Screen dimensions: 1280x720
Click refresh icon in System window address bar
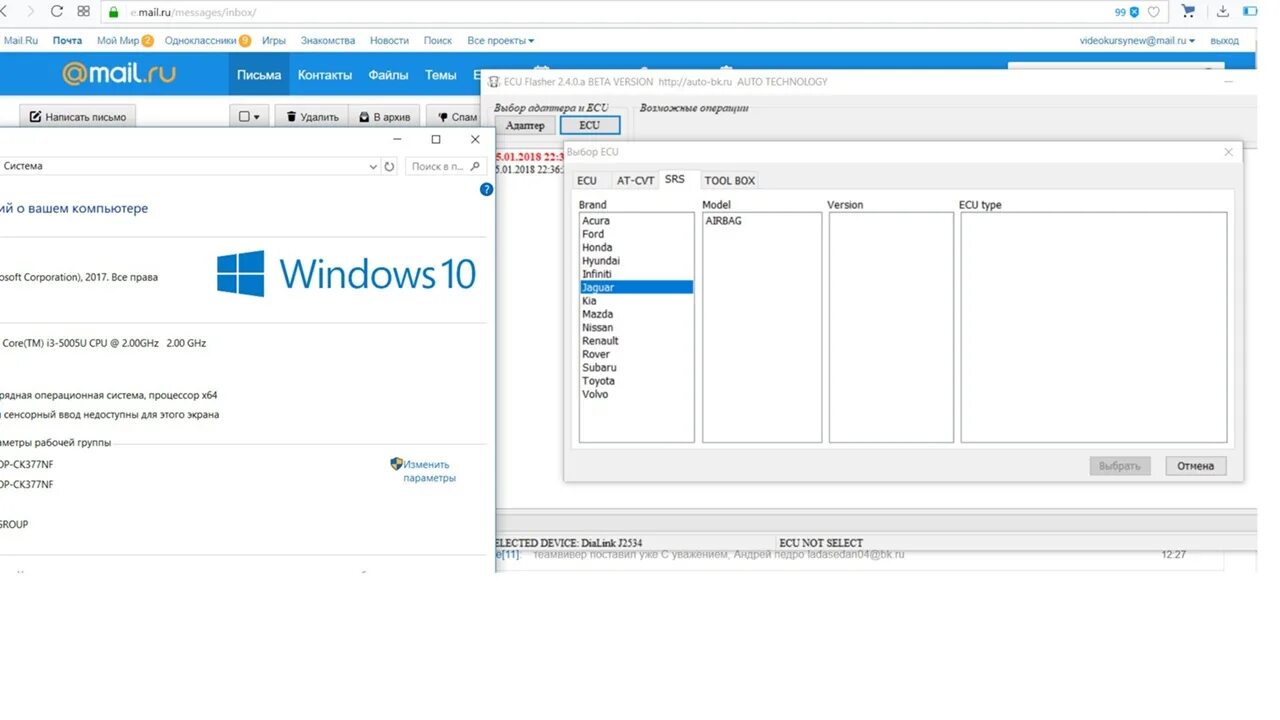[390, 167]
